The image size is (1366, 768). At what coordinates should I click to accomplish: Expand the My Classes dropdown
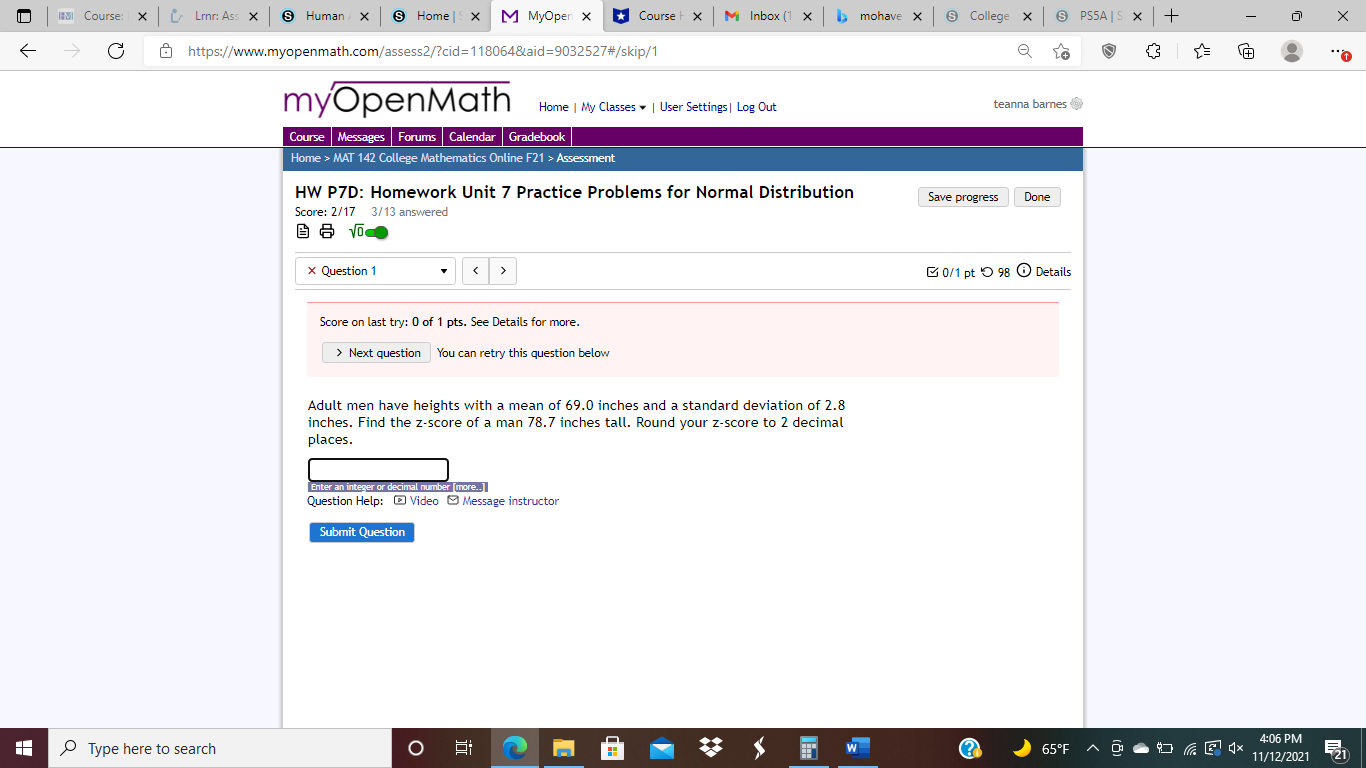point(613,107)
